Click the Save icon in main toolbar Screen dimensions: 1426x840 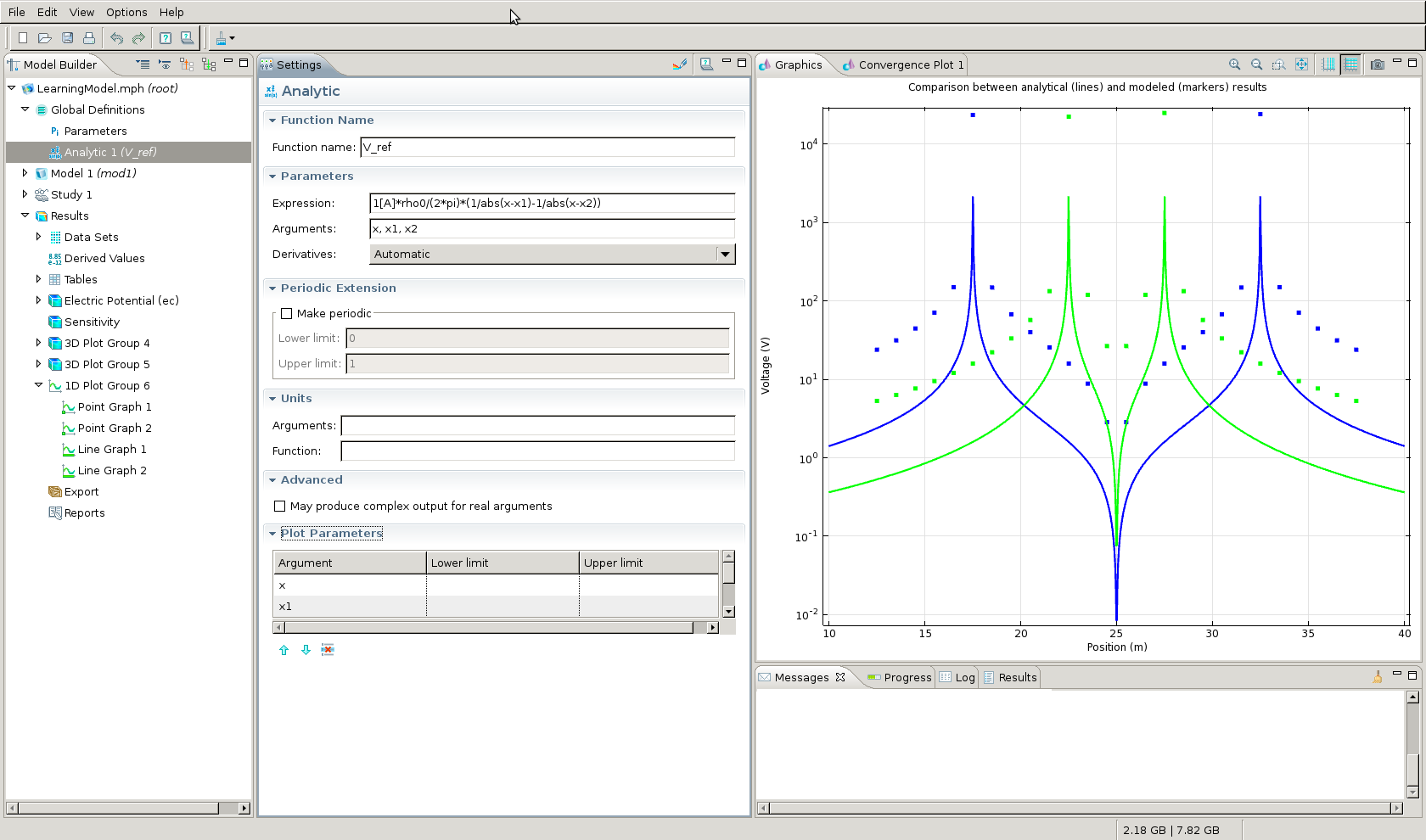(x=67, y=38)
